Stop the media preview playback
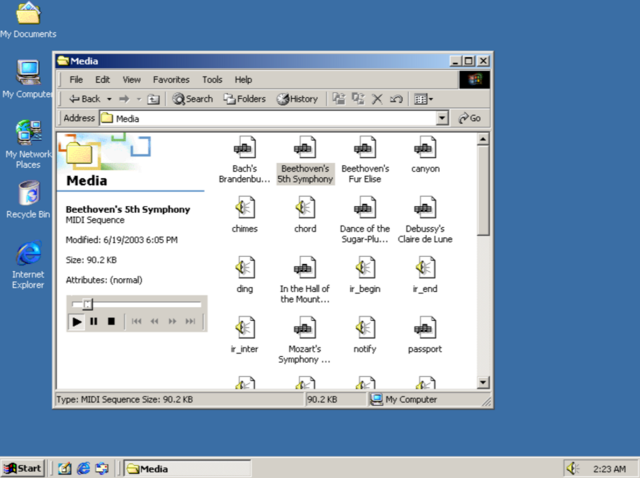640x478 pixels. click(x=111, y=322)
